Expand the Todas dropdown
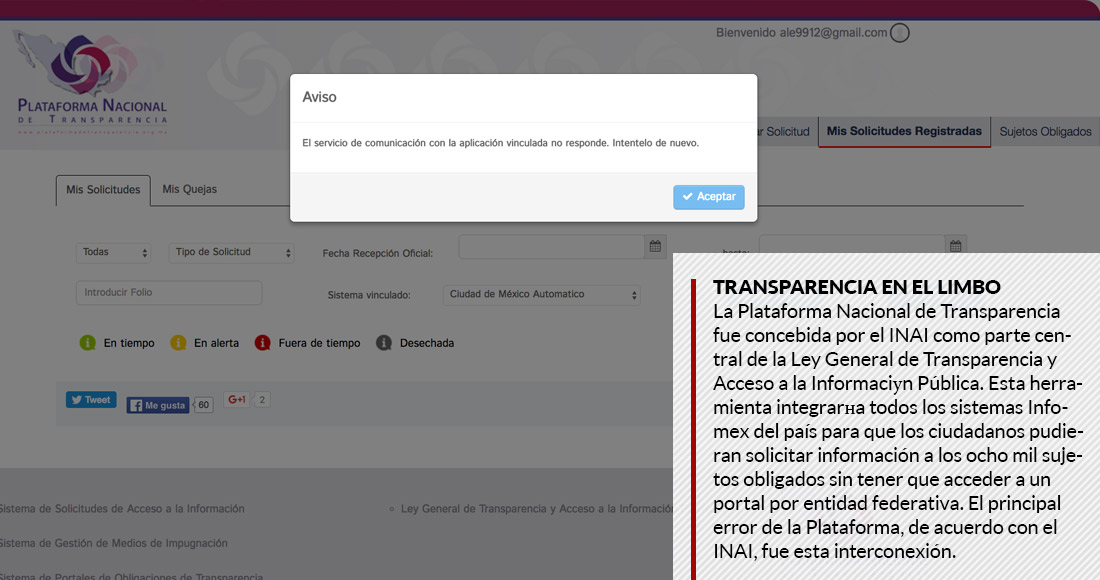Viewport: 1100px width, 580px height. click(x=114, y=253)
